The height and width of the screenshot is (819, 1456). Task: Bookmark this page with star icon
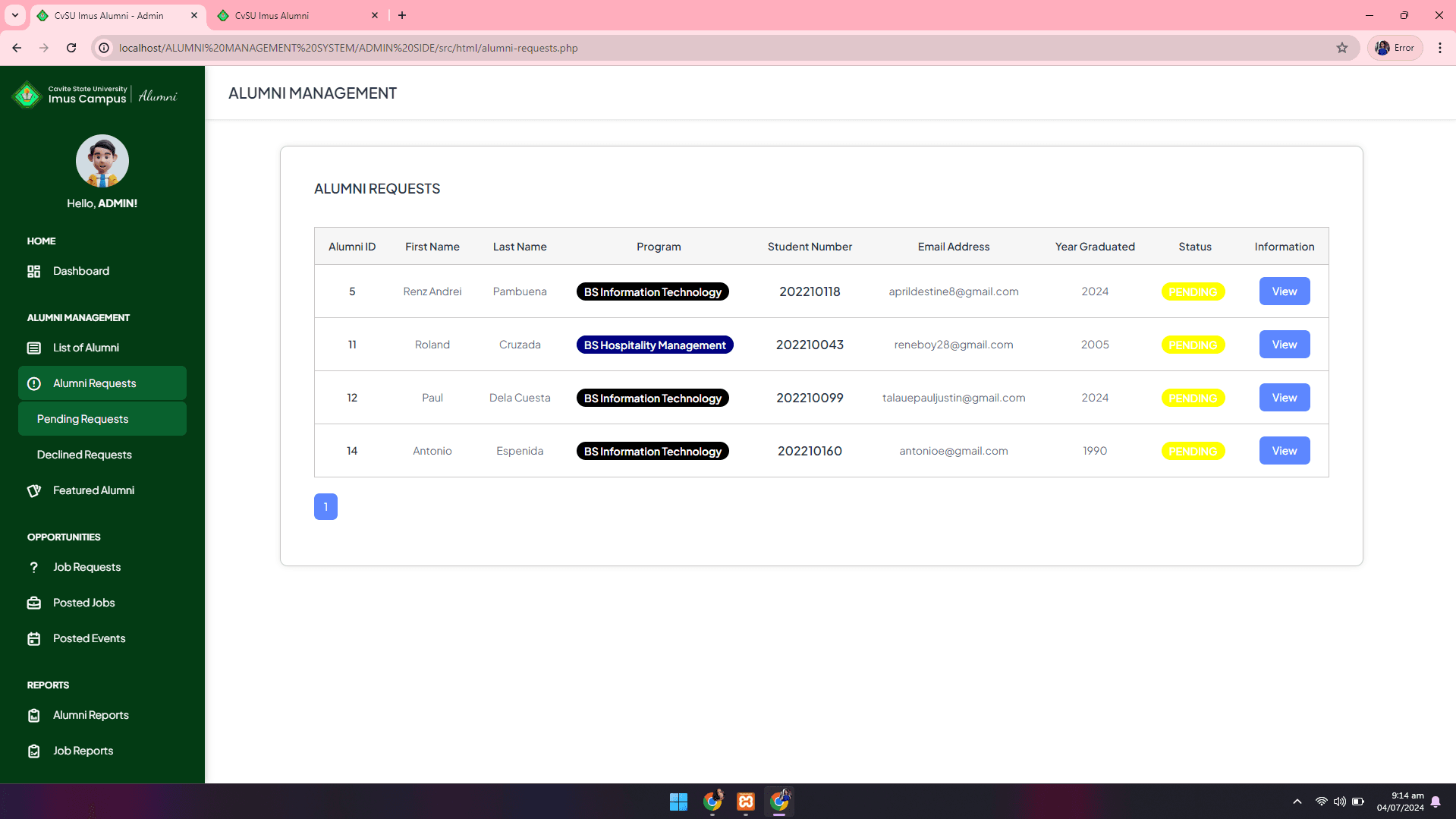1342,48
